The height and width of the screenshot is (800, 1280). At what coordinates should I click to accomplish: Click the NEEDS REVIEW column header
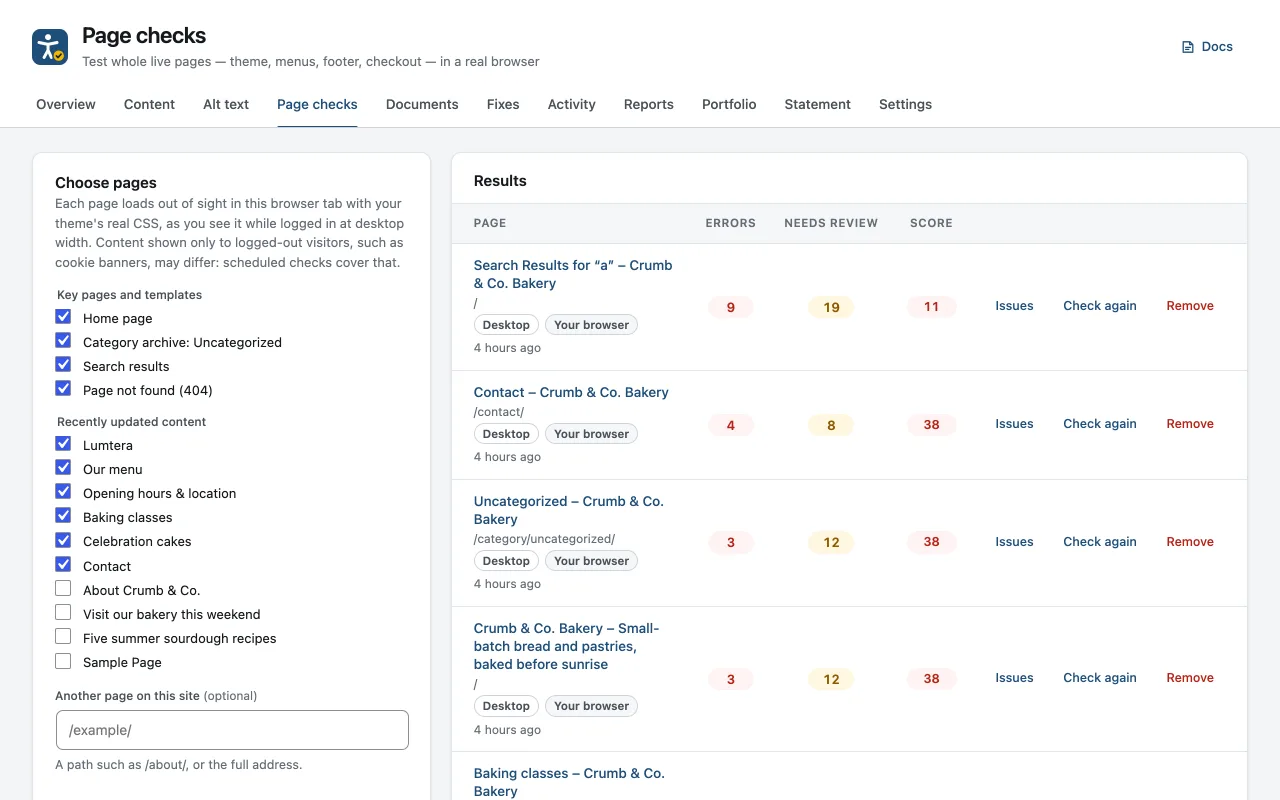[x=831, y=223]
